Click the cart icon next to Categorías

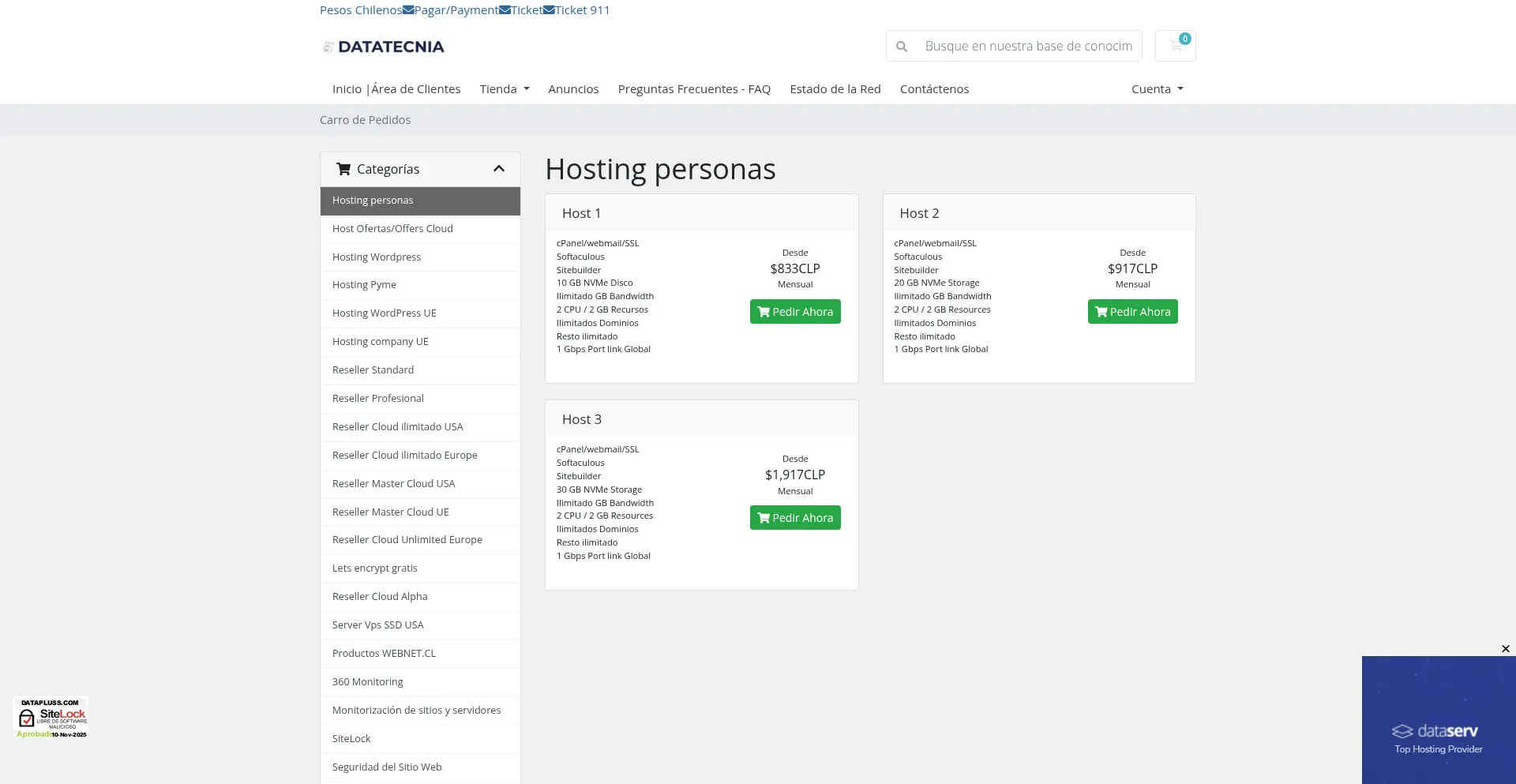point(343,169)
